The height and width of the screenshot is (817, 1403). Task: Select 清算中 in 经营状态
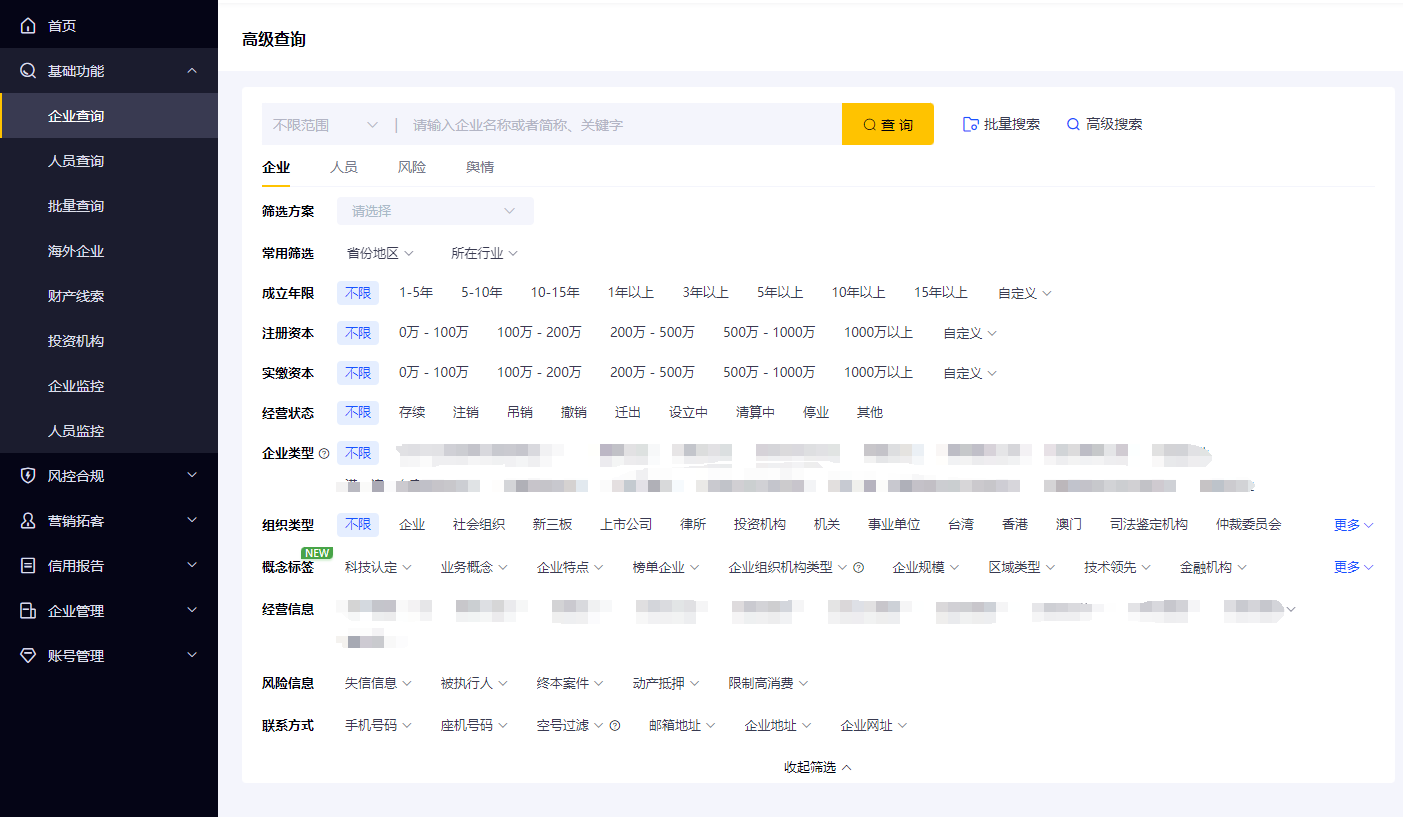[755, 413]
